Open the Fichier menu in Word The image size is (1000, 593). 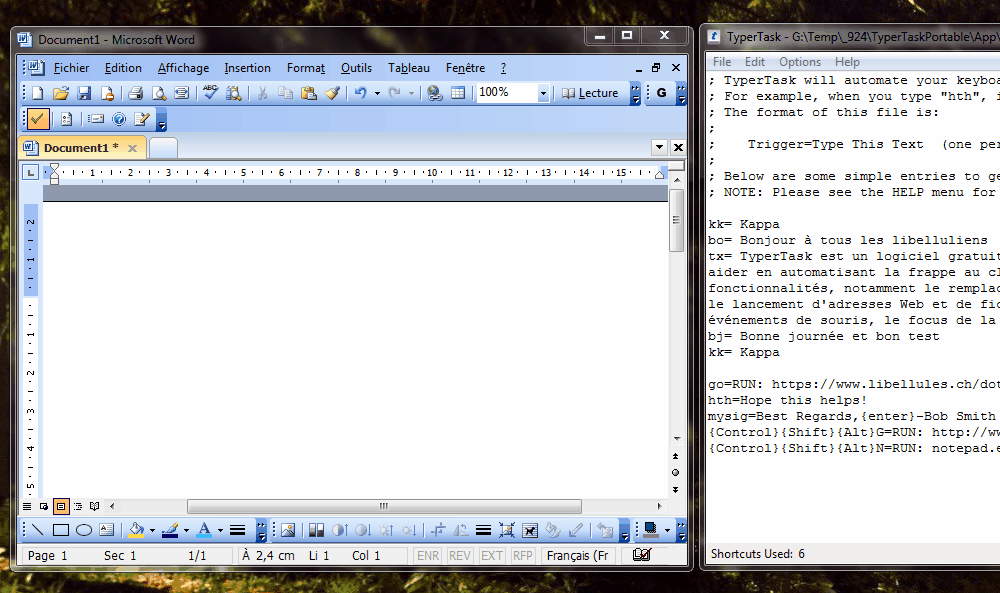(x=71, y=68)
